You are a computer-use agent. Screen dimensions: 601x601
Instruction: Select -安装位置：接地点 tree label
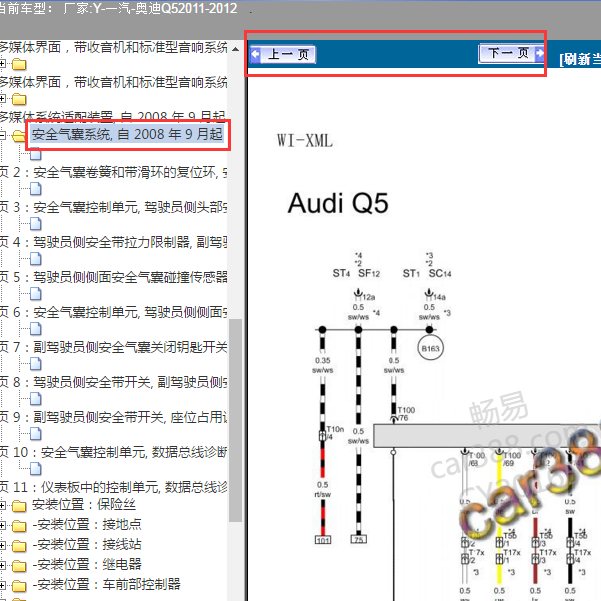87,525
